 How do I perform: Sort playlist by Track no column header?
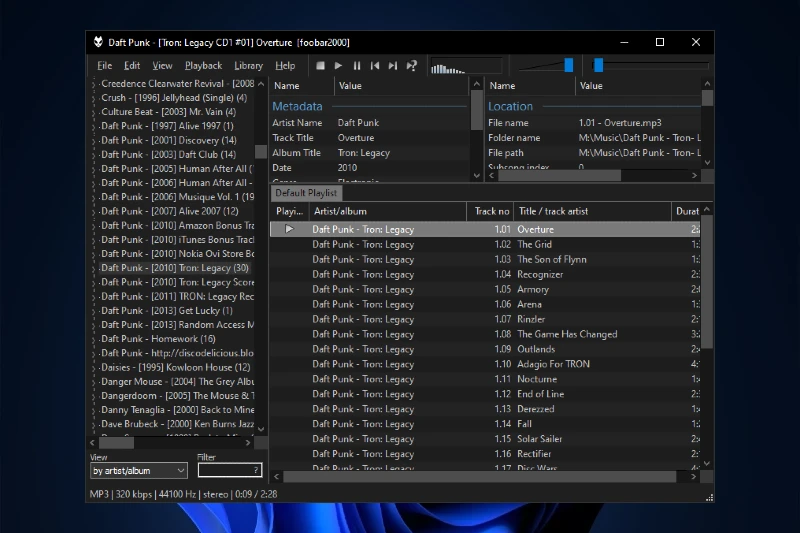pos(491,212)
